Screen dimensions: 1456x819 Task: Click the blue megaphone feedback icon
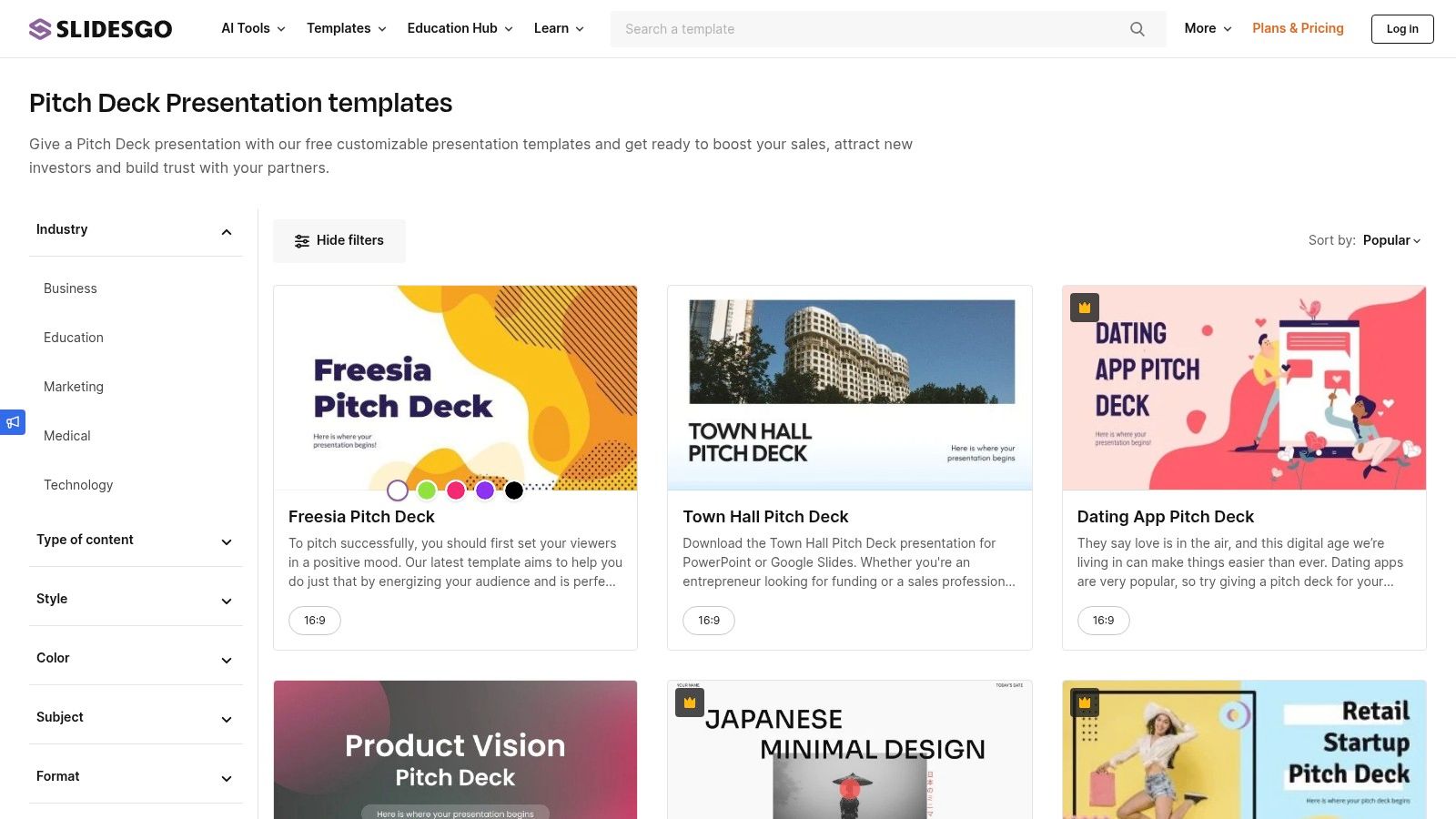click(13, 422)
